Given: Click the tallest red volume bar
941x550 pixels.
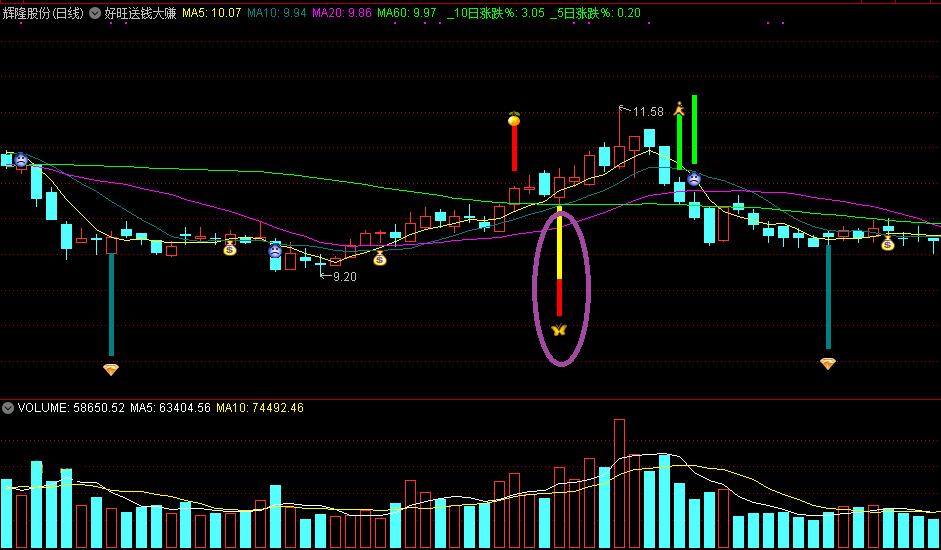Looking at the screenshot, I should point(619,483).
